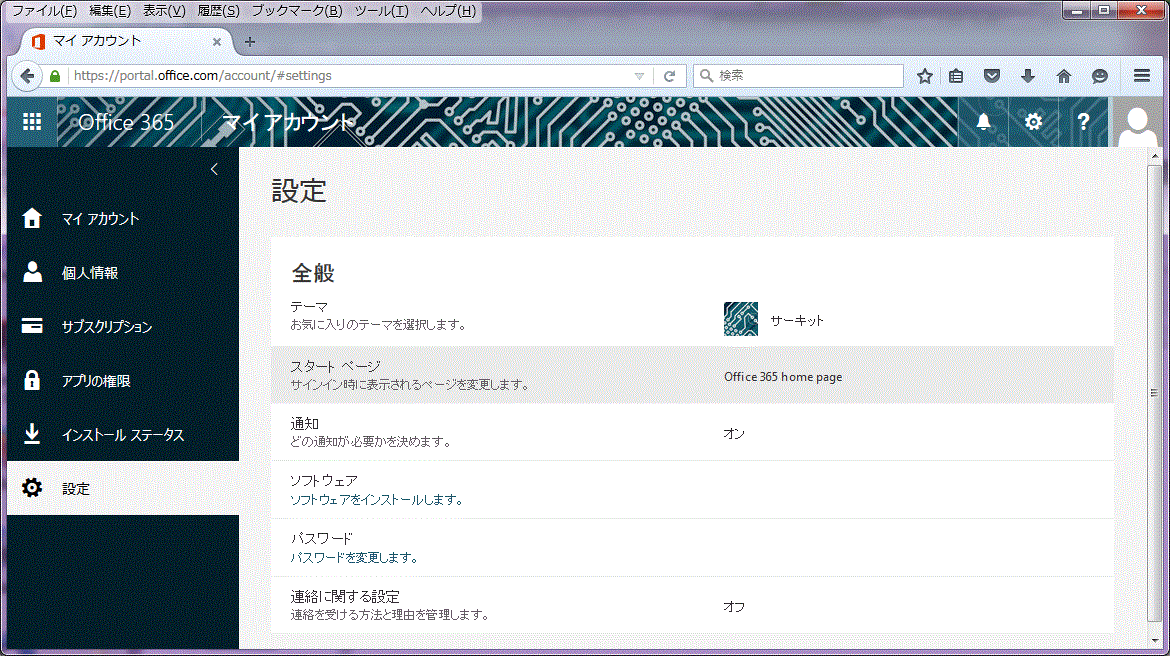The height and width of the screenshot is (656, 1170).
Task: Click the Office 365 home page value
Action: click(x=783, y=377)
